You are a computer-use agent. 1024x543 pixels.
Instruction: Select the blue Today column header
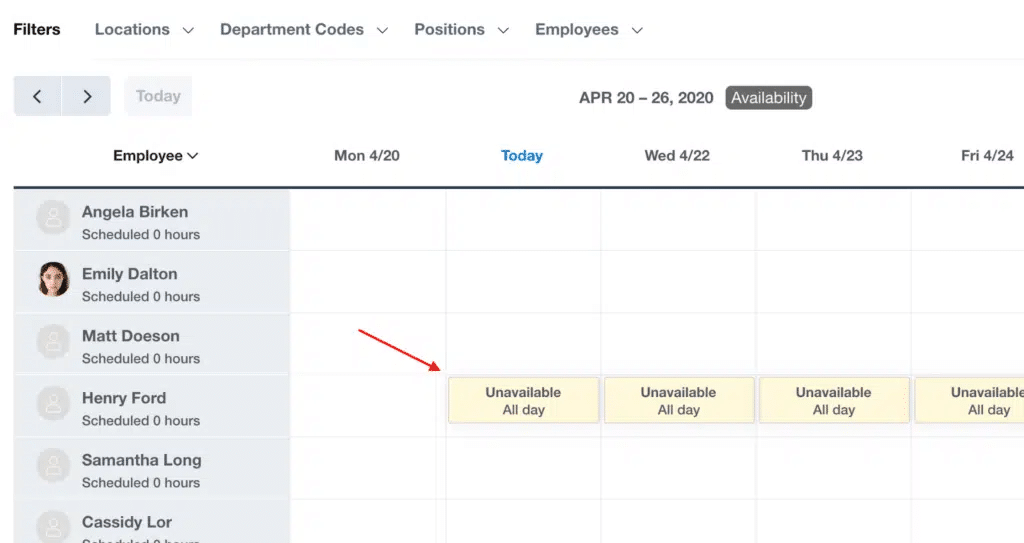(522, 156)
